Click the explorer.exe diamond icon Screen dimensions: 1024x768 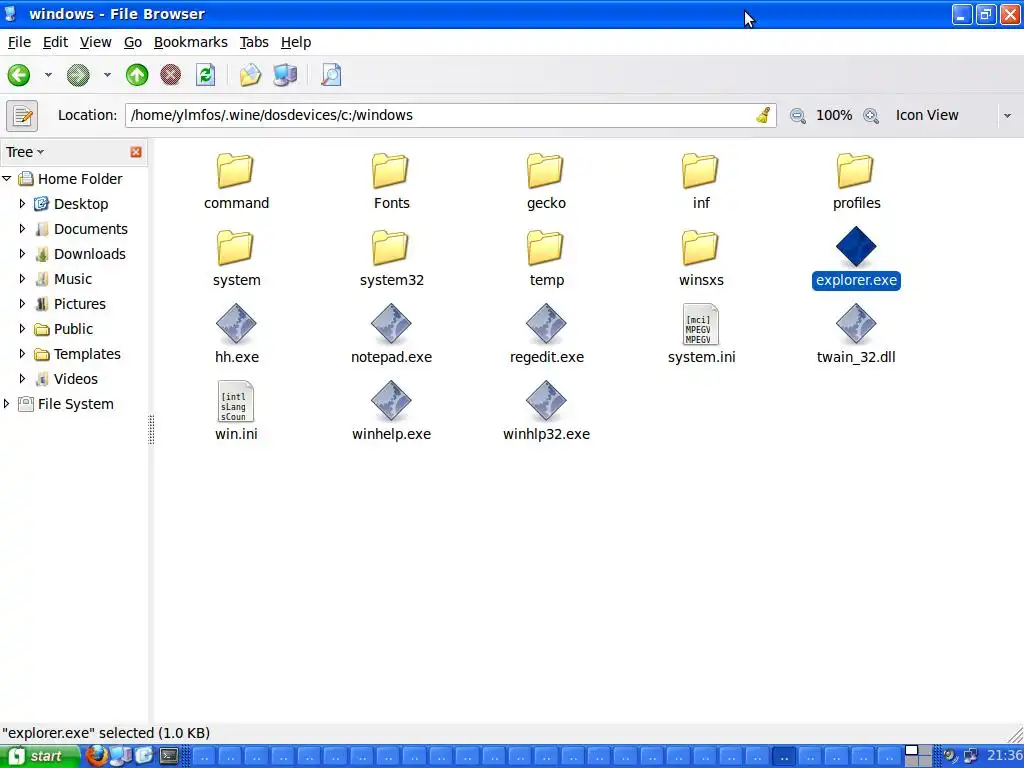point(856,247)
